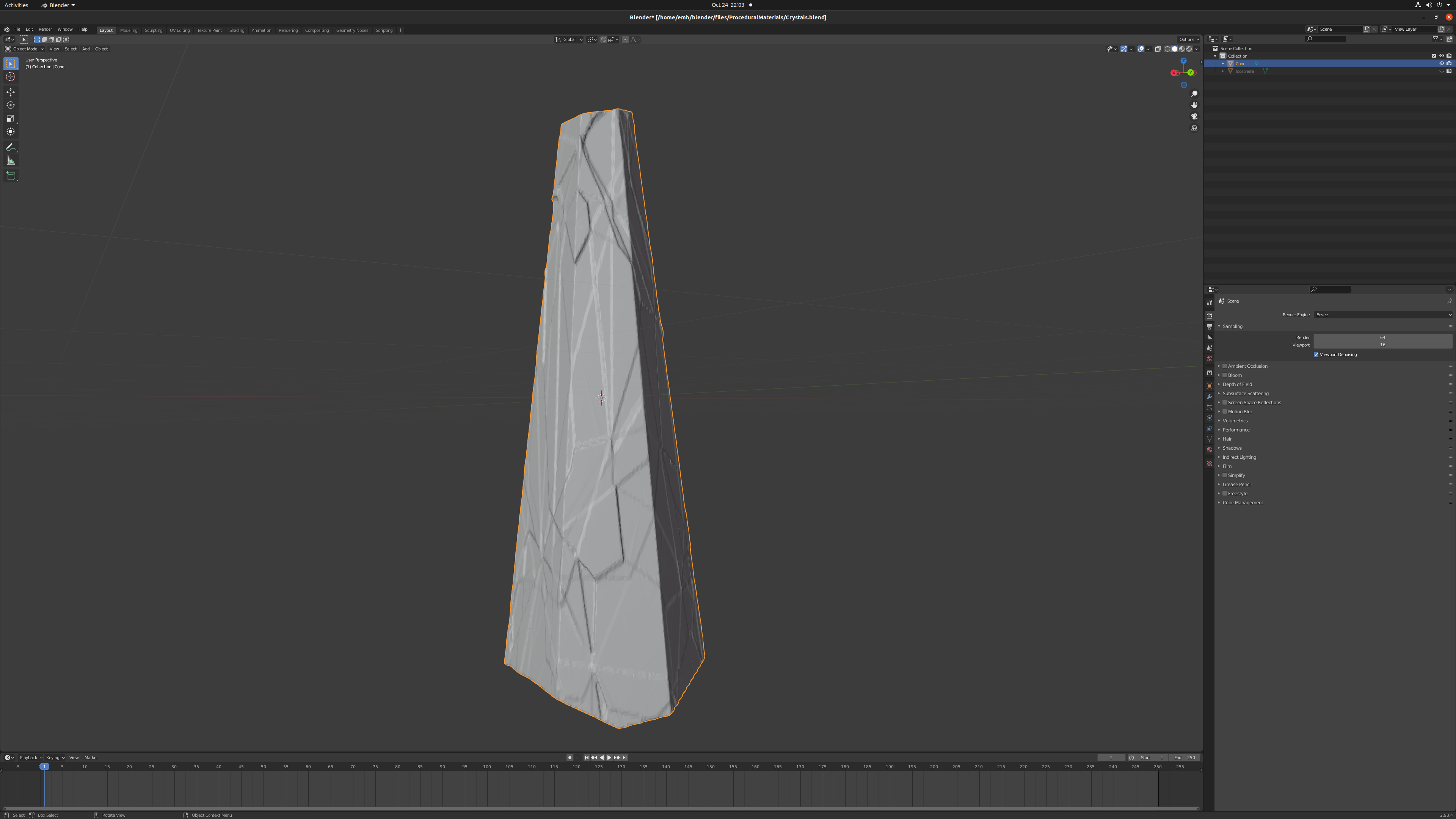Select the Add Cube tool
The image size is (1456, 819).
click(11, 176)
